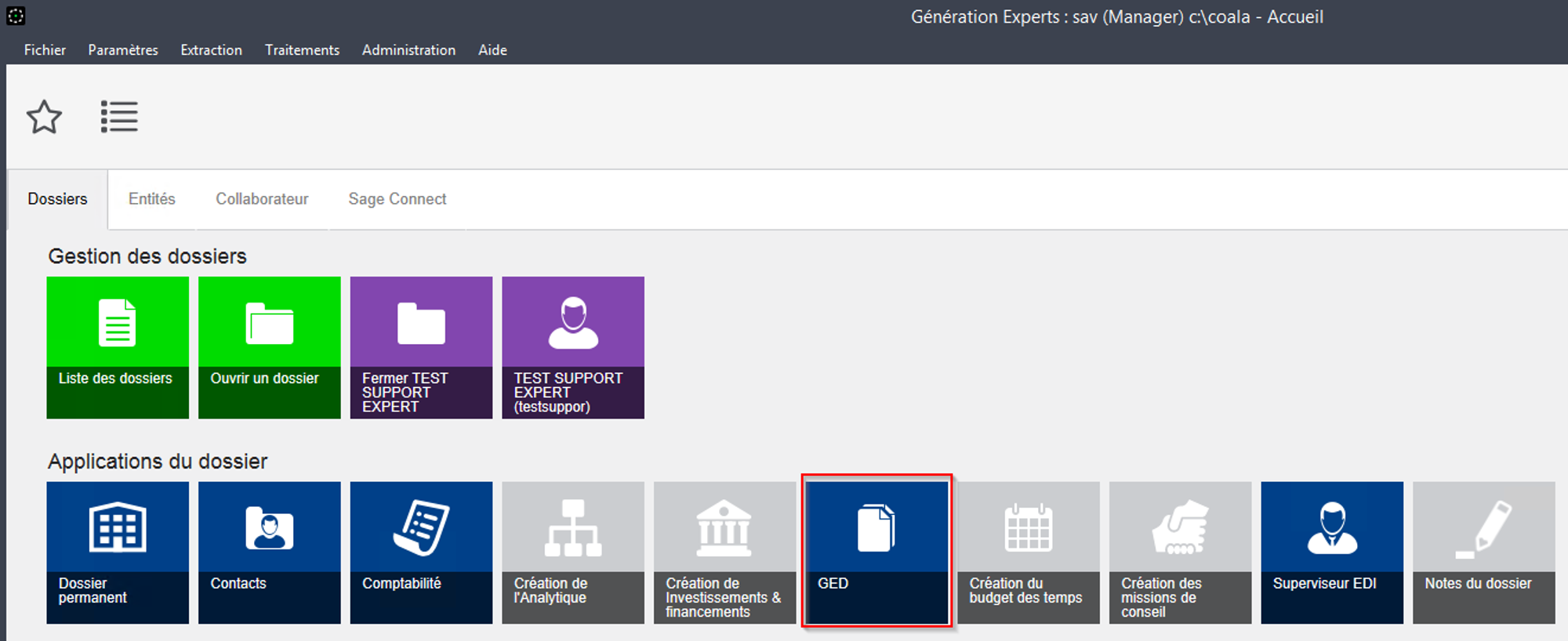The width and height of the screenshot is (1568, 641).
Task: Launch the Dossier permanent application
Action: tap(118, 552)
